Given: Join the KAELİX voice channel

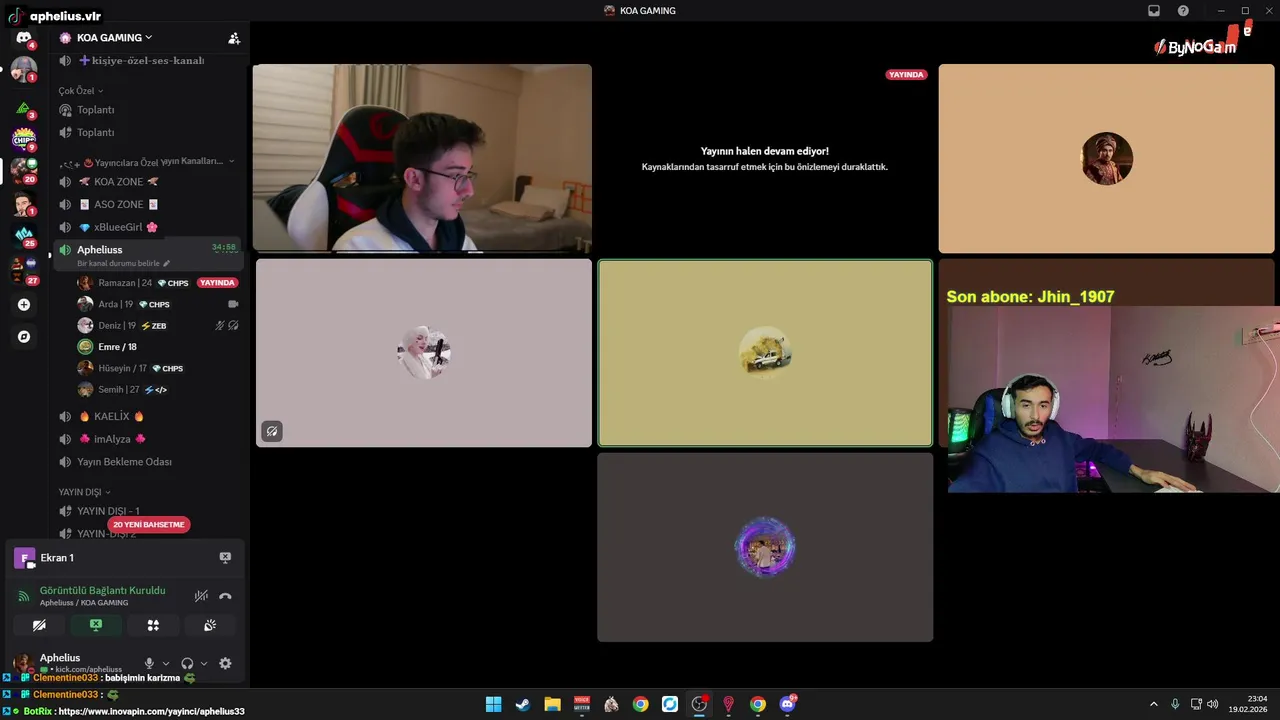Looking at the screenshot, I should tap(147, 416).
